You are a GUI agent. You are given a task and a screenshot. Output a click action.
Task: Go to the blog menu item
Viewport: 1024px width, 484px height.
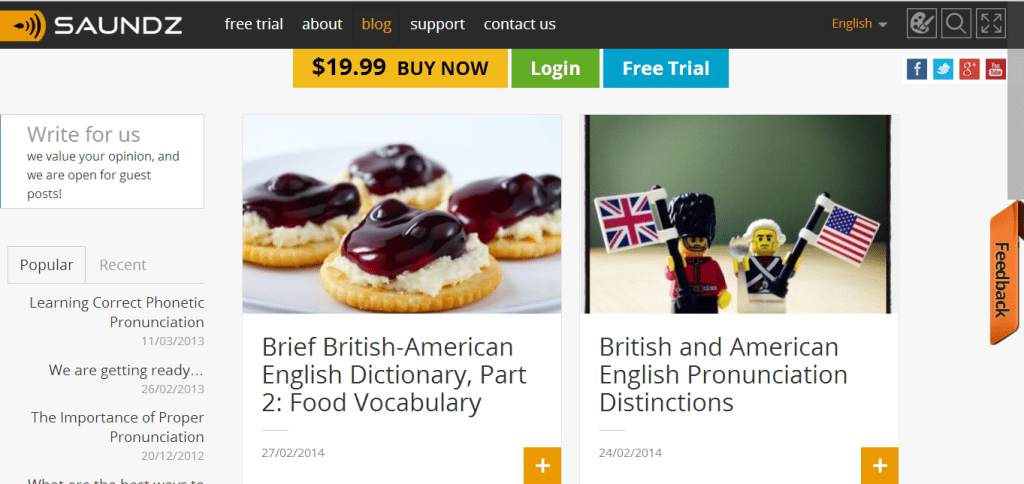[x=376, y=24]
